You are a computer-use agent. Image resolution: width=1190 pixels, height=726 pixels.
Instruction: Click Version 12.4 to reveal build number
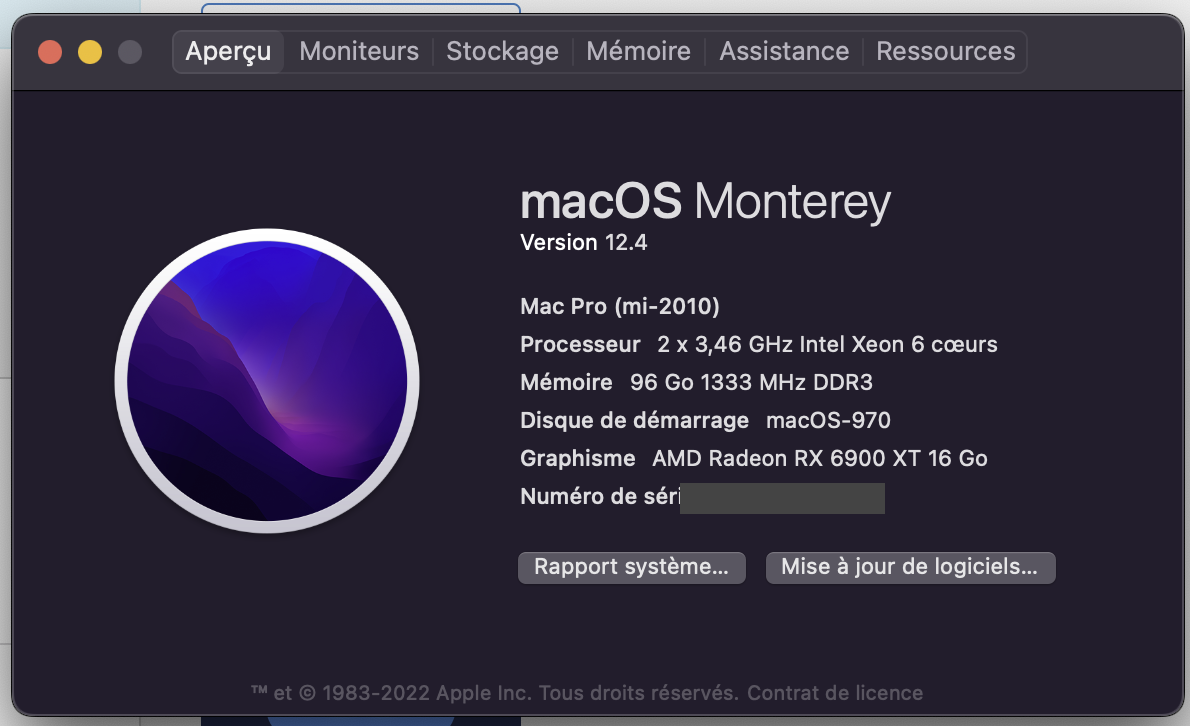pos(584,242)
